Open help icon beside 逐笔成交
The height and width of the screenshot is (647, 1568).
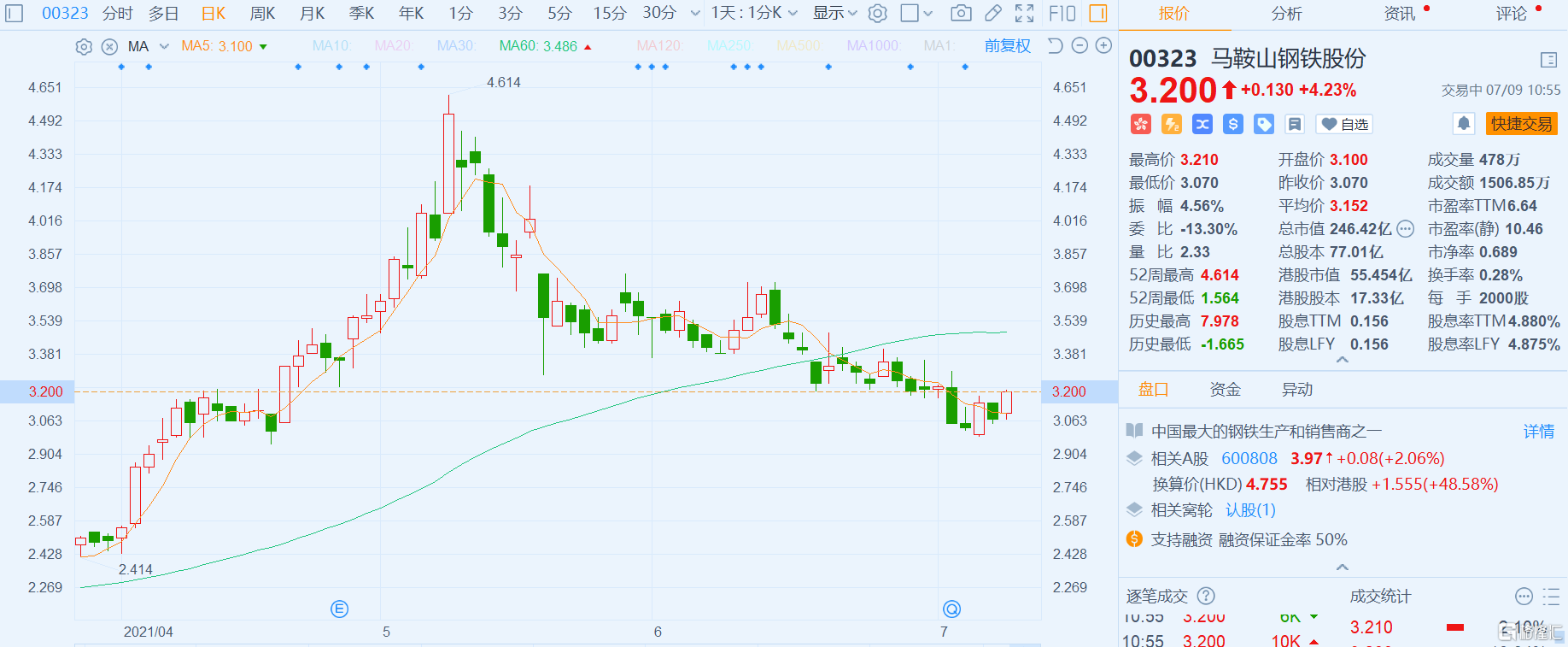(1206, 596)
